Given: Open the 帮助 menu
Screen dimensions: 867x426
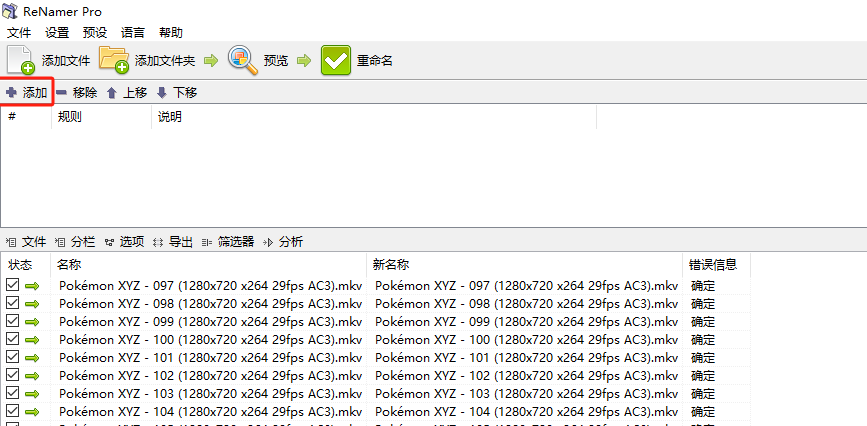Looking at the screenshot, I should 171,33.
